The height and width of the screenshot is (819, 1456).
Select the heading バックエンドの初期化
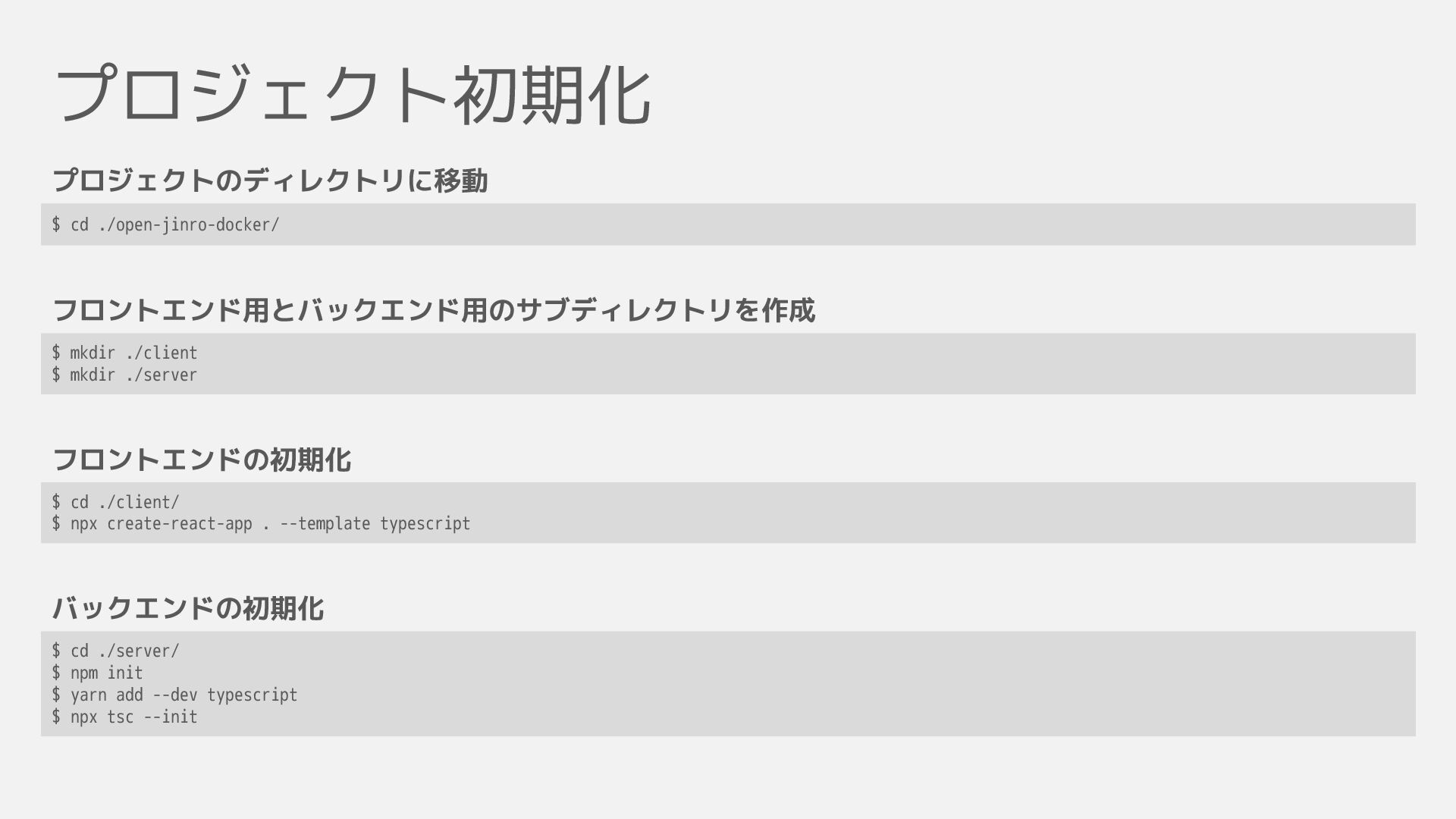188,608
